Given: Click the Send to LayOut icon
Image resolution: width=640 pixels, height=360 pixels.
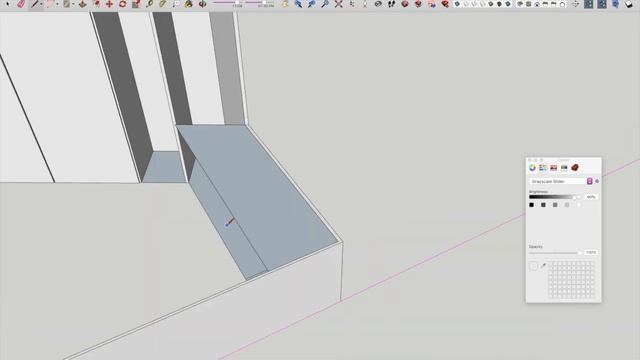Looking at the screenshot, I should point(431,4).
